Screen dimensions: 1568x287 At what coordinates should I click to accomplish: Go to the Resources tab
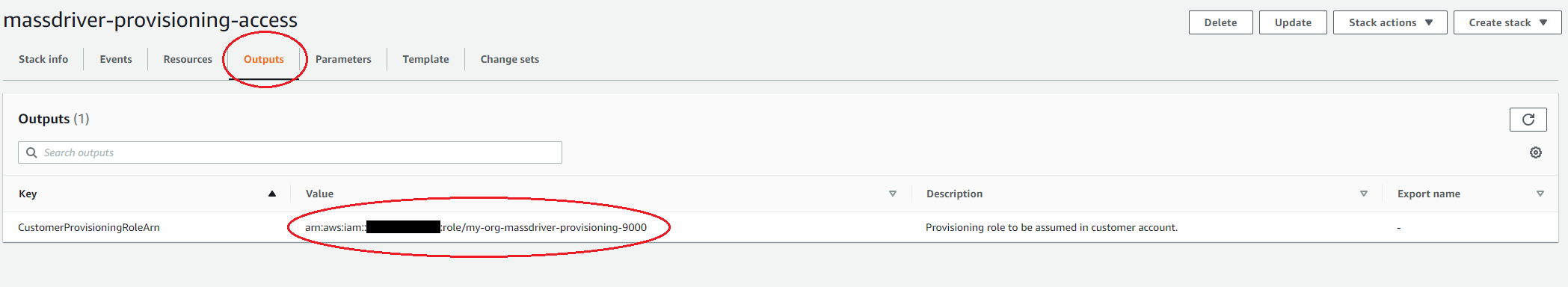click(x=188, y=59)
